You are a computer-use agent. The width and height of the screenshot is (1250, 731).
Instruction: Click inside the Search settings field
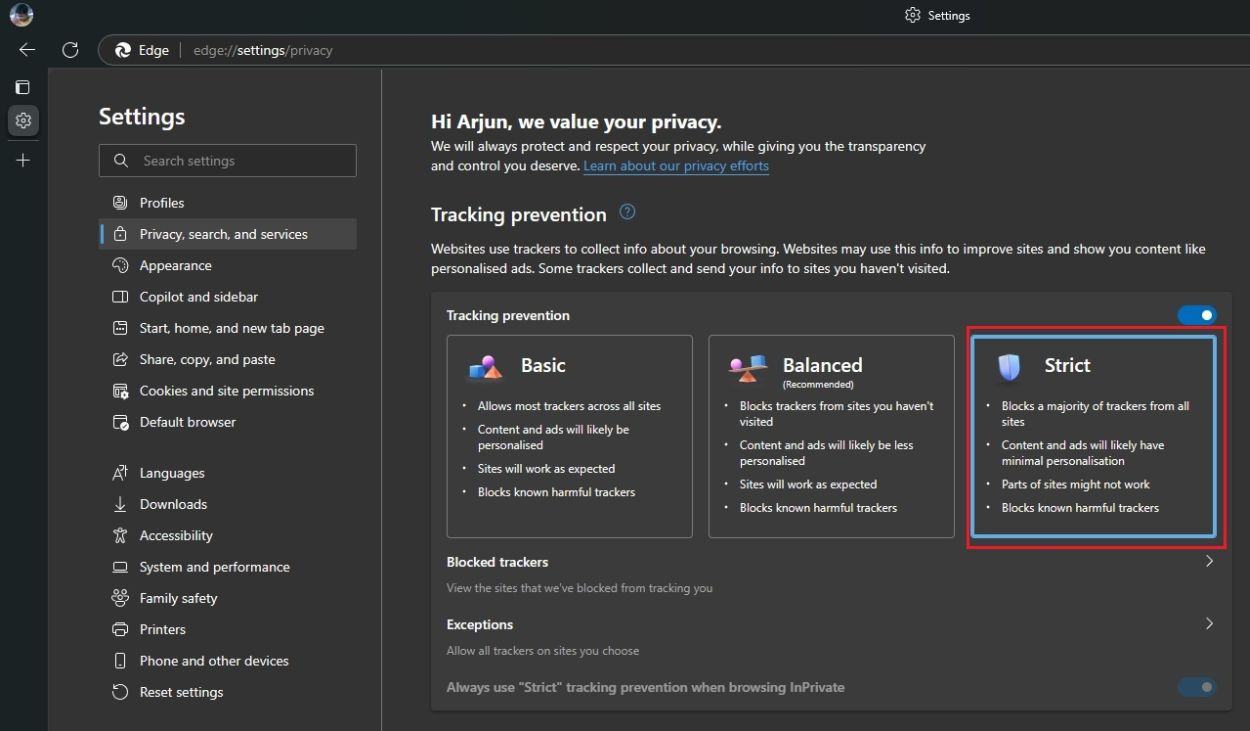[x=228, y=160]
